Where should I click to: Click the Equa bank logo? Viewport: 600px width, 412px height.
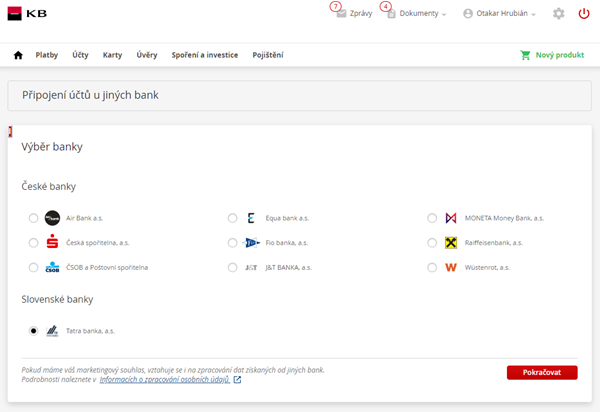pos(251,218)
